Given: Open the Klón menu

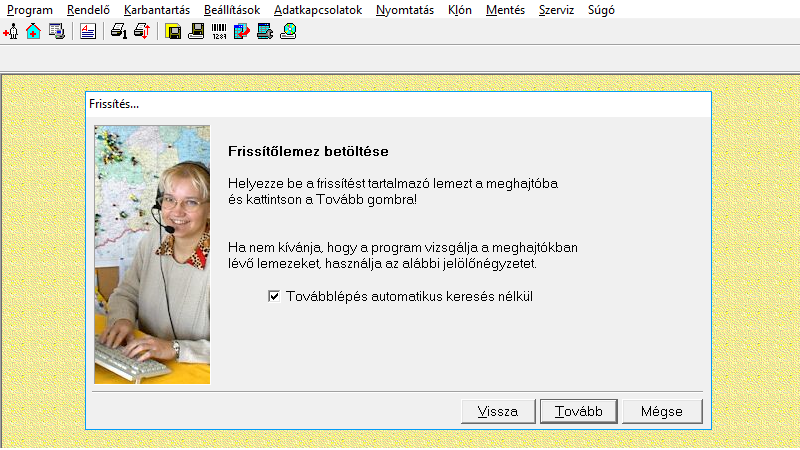Looking at the screenshot, I should pos(460,10).
